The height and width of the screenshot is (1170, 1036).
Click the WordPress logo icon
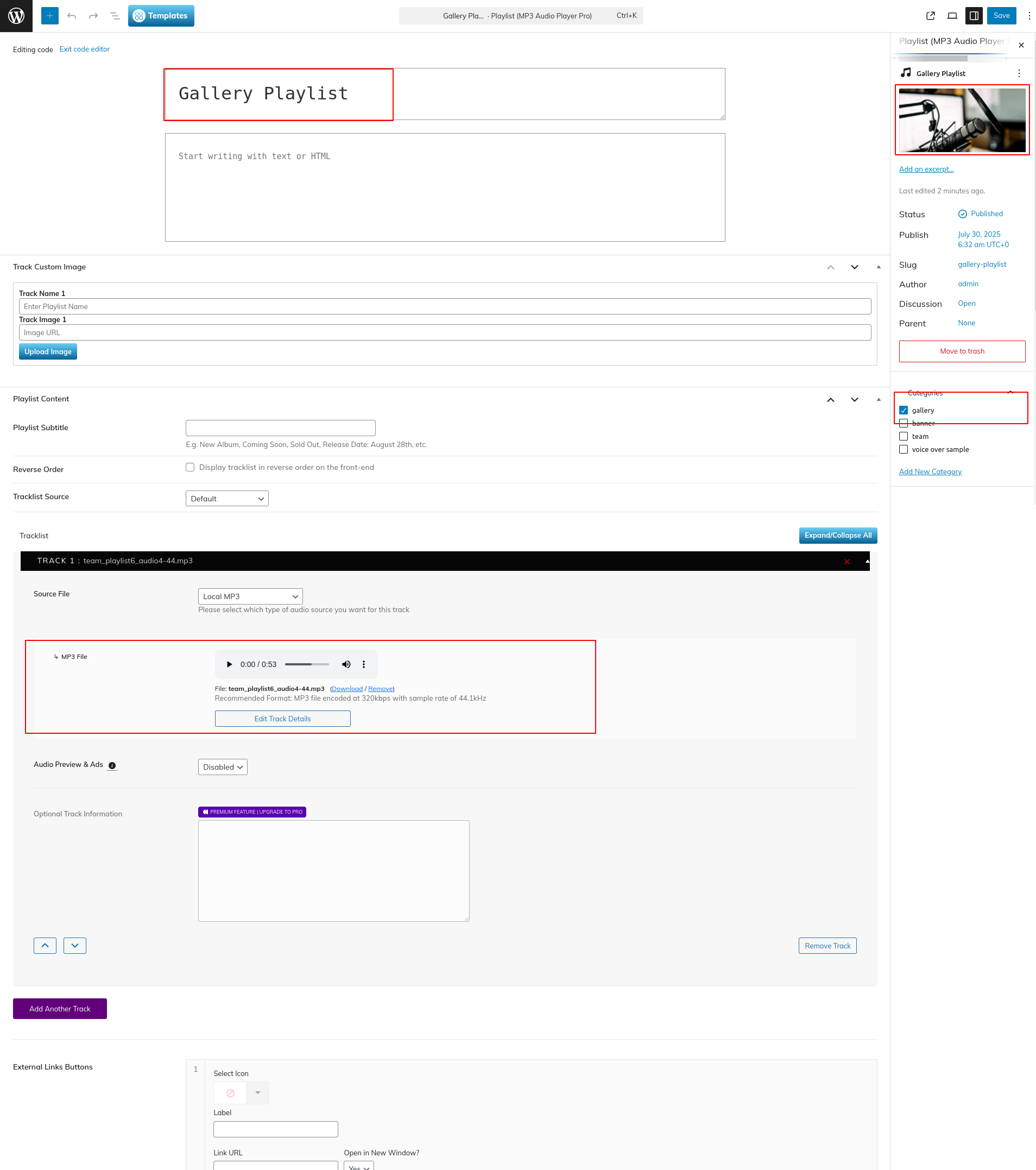(16, 15)
